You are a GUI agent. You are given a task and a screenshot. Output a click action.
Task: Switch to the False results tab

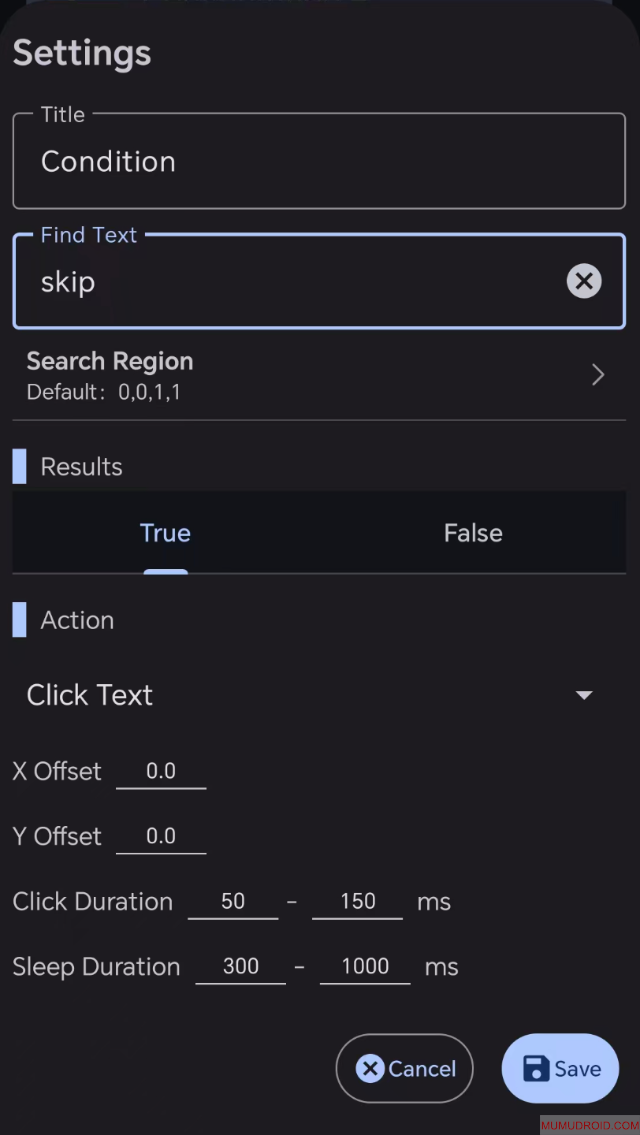tap(472, 532)
